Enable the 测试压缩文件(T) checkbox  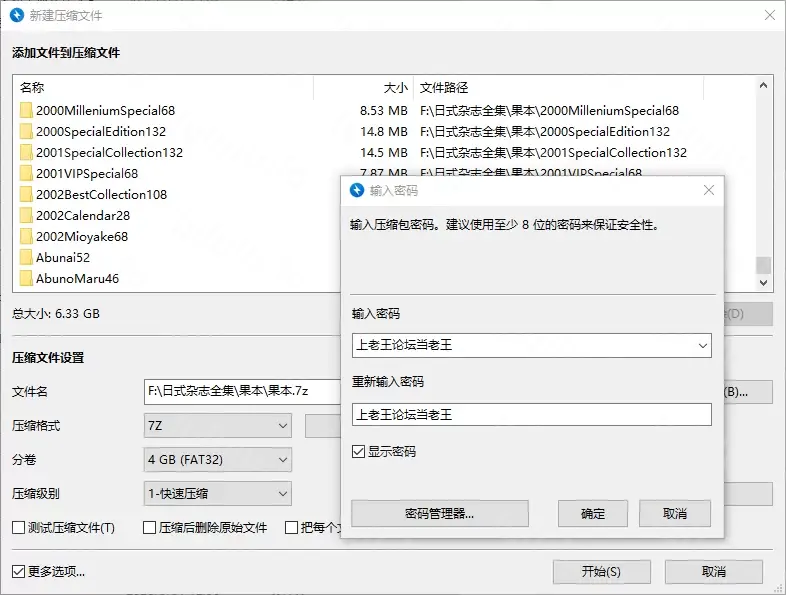click(x=18, y=528)
